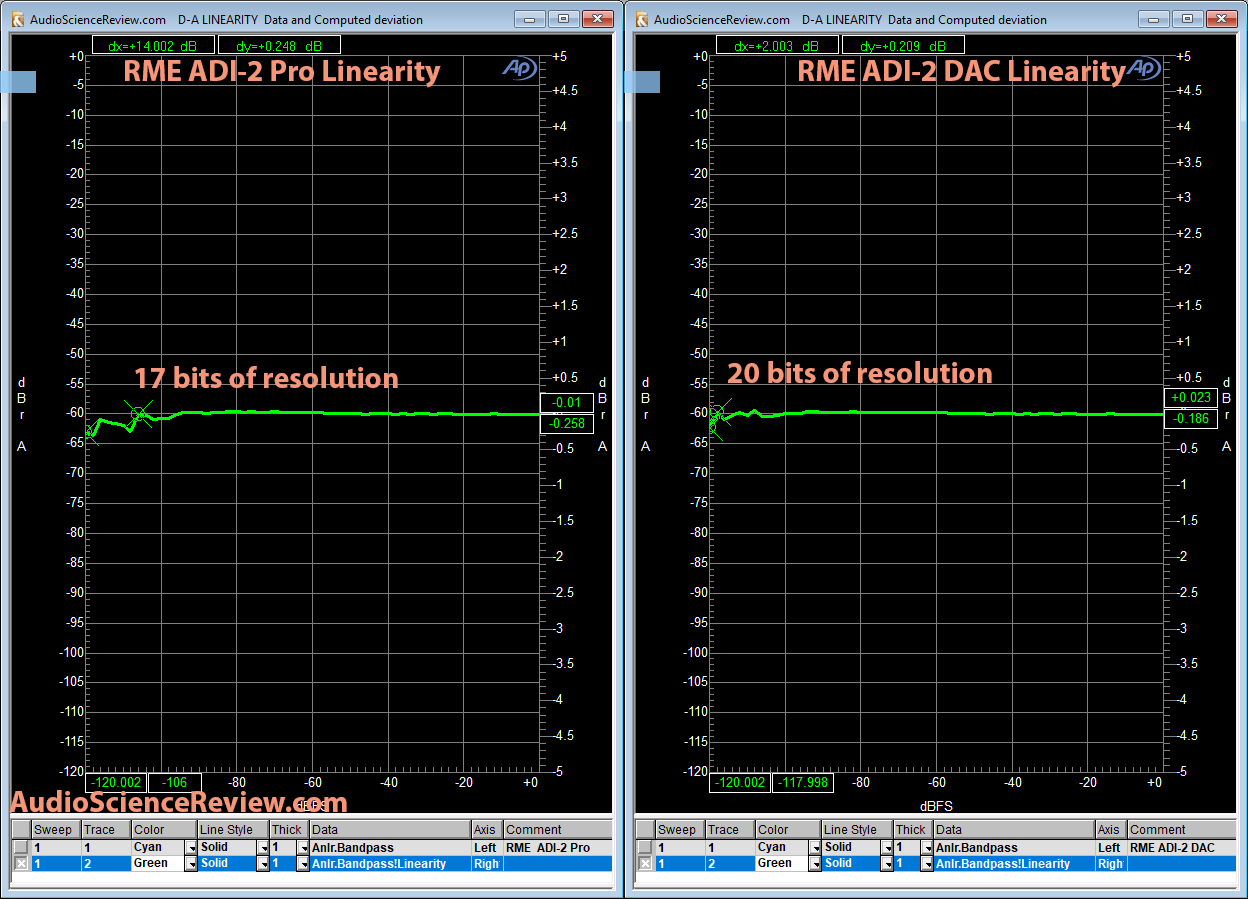Click -120.002 cursor value on ADI-2 Pro graph
The width and height of the screenshot is (1248, 899).
118,783
